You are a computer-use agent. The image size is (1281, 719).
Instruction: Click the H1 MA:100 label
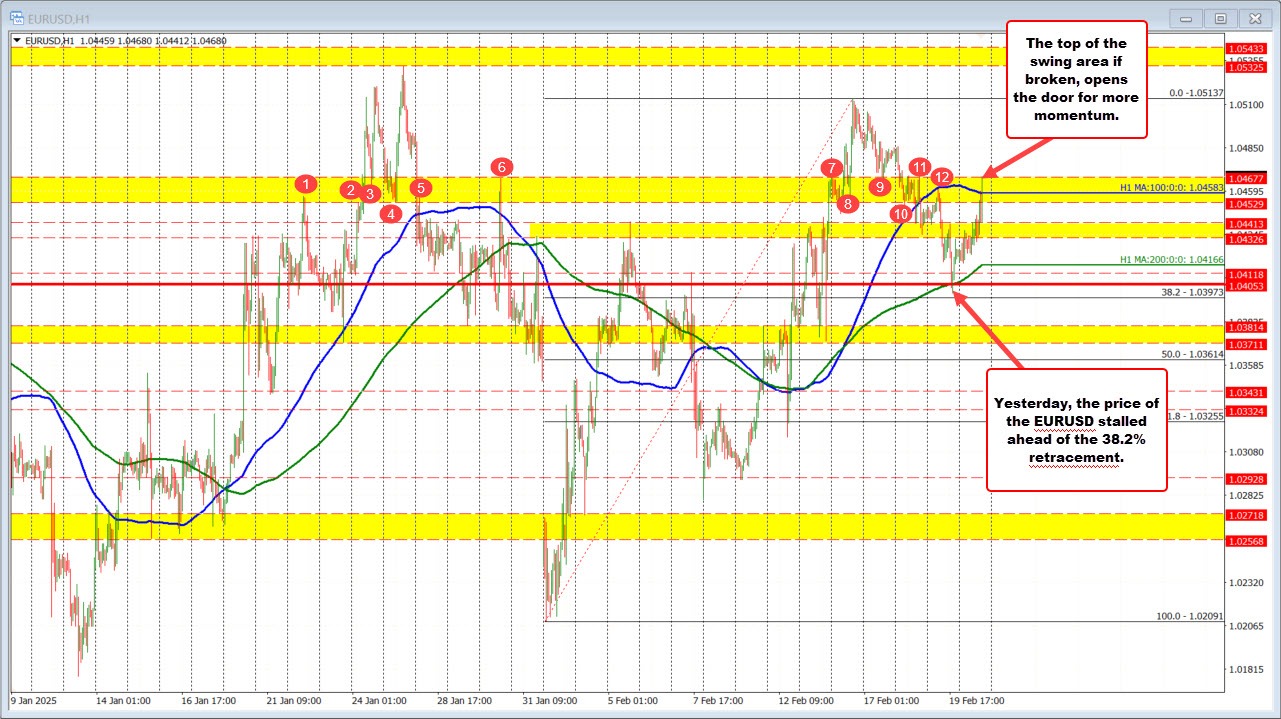coord(1171,188)
